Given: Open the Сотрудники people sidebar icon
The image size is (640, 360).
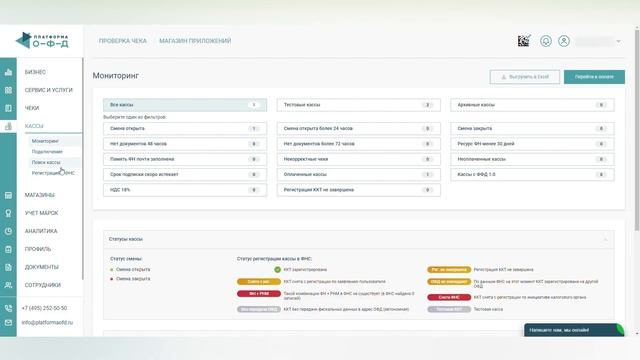Looking at the screenshot, I should [8, 285].
